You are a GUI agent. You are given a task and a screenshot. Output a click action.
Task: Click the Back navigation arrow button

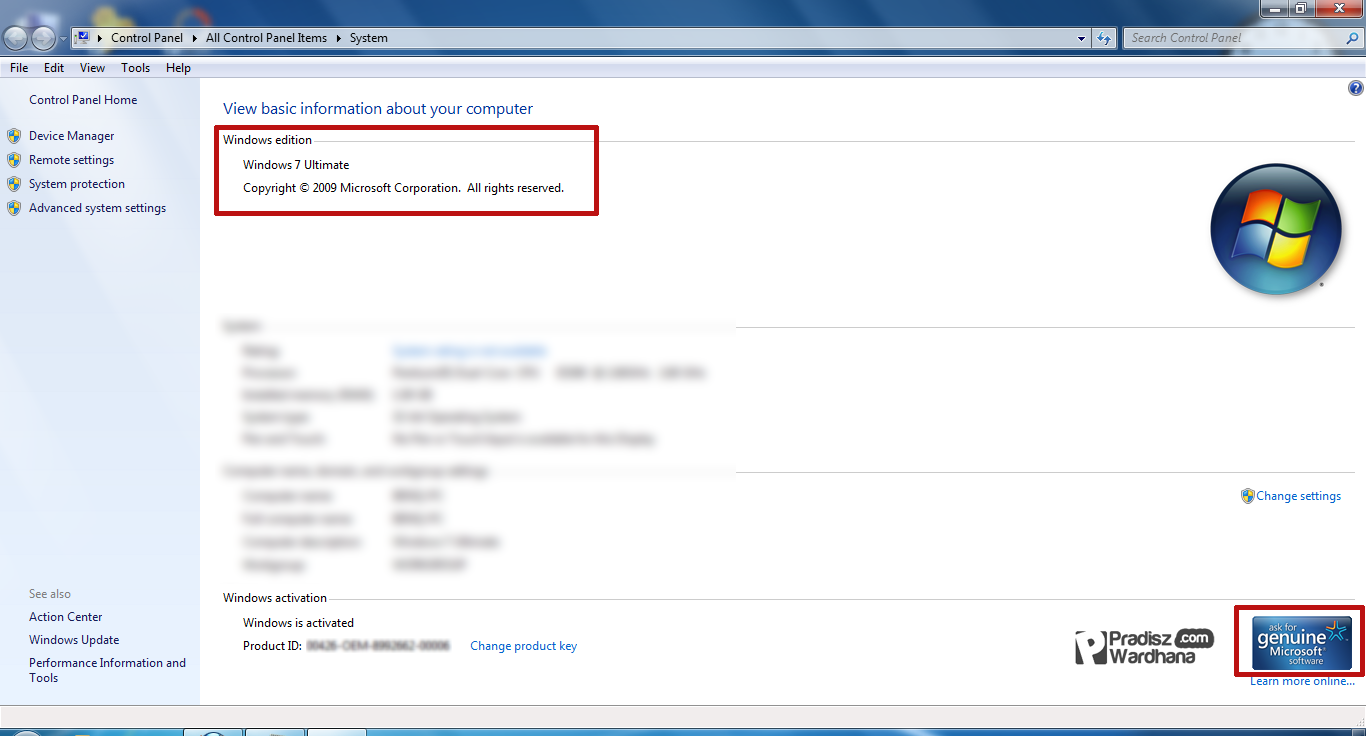[16, 38]
